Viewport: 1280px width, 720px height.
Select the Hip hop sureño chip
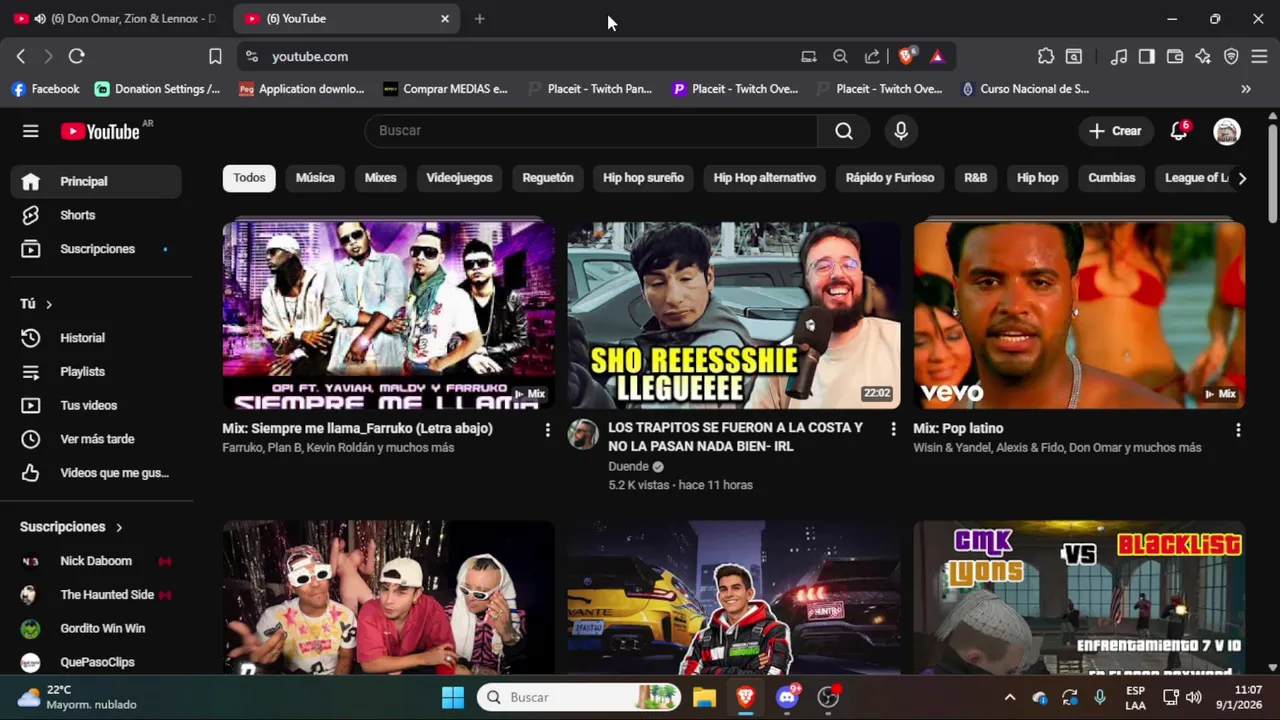643,178
